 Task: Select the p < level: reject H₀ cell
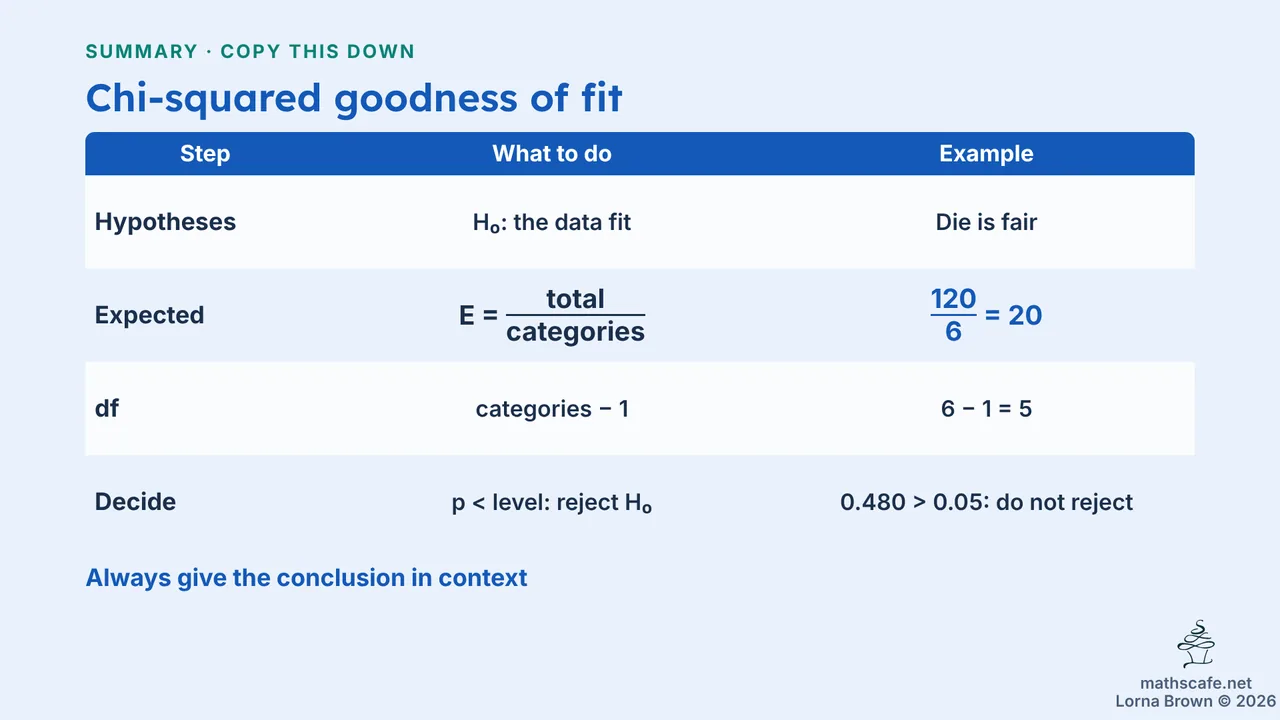coord(552,502)
